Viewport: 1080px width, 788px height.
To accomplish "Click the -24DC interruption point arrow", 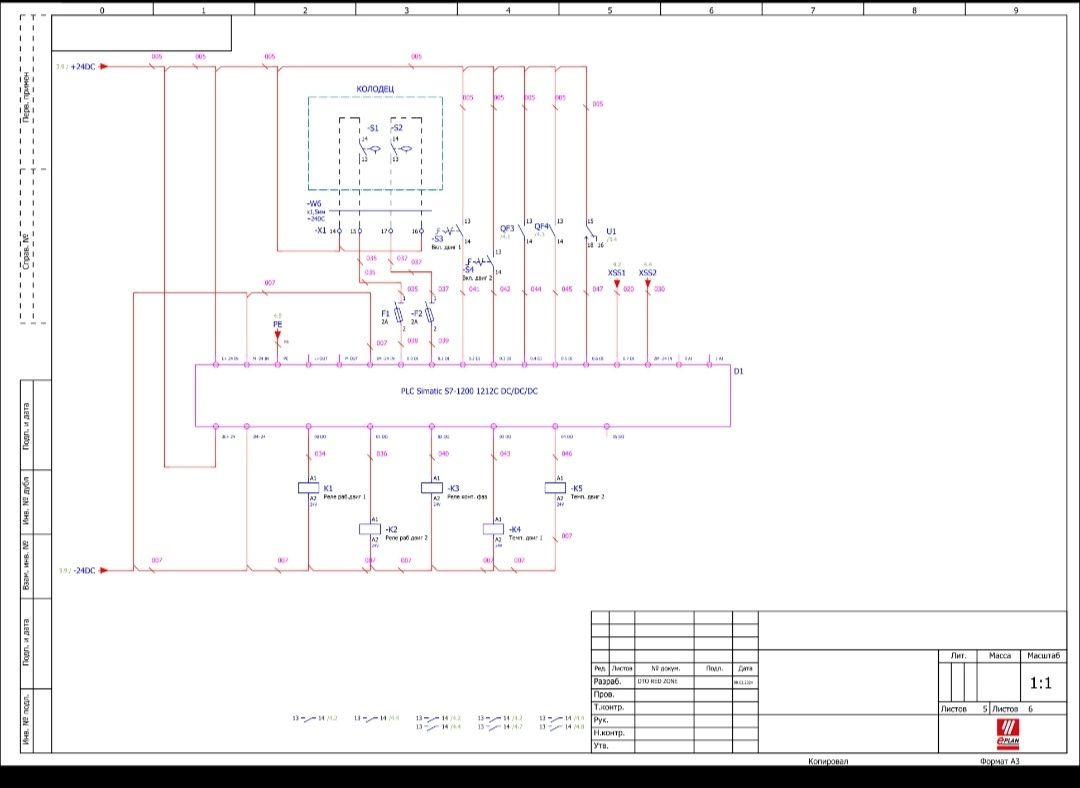I will 104,570.
